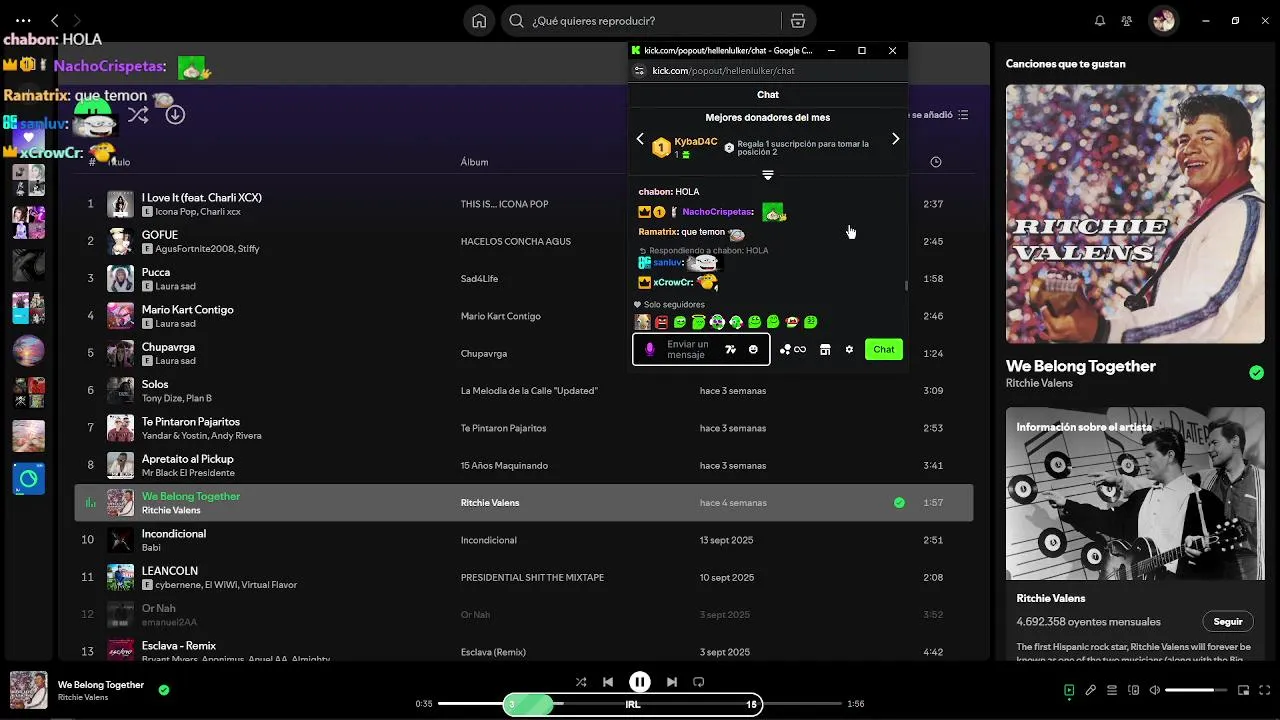Insert the red angry emote in Kick chat
The width and height of the screenshot is (1280, 720).
[x=661, y=322]
